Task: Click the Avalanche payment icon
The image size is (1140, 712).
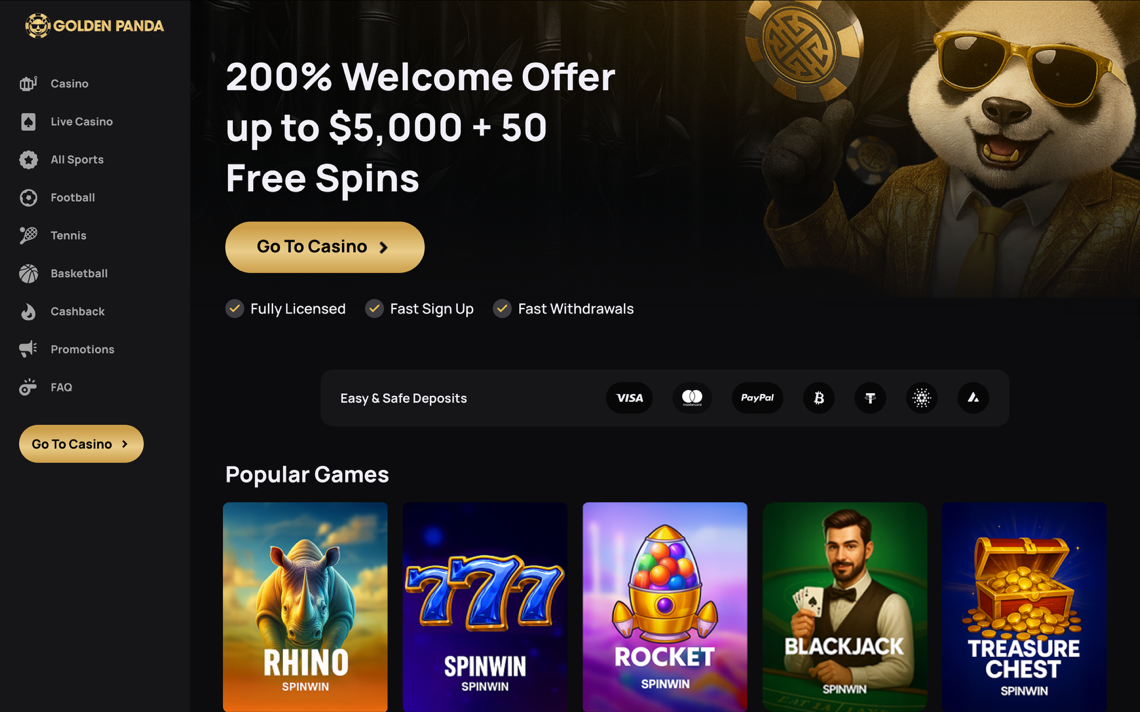Action: 973,398
